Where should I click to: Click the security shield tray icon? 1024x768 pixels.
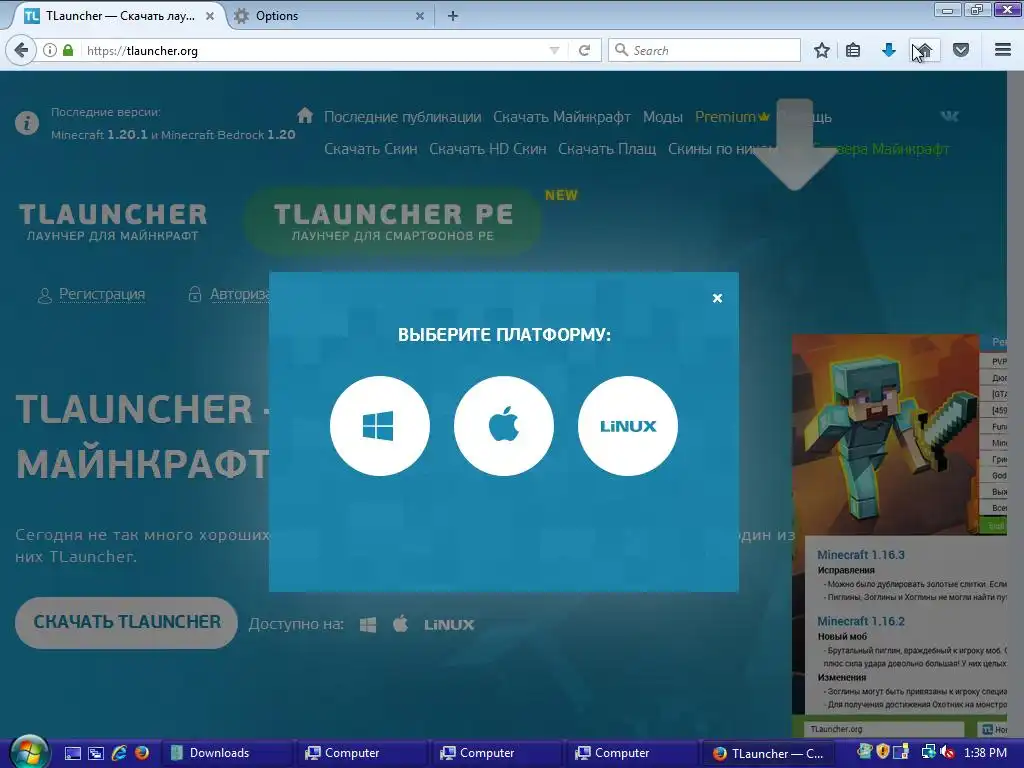pyautogui.click(x=883, y=752)
